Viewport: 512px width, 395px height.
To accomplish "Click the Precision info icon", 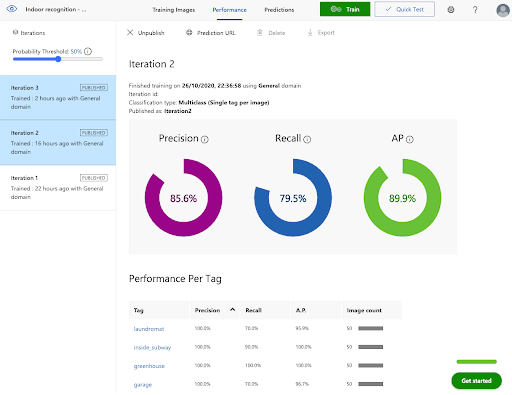I will (205, 139).
